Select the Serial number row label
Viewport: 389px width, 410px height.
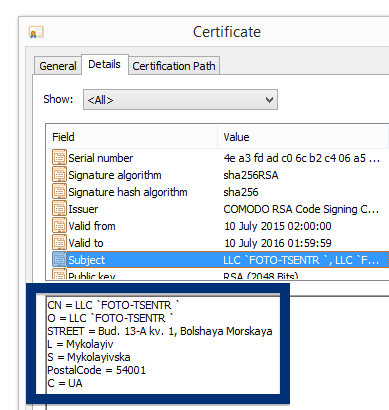pyautogui.click(x=101, y=158)
